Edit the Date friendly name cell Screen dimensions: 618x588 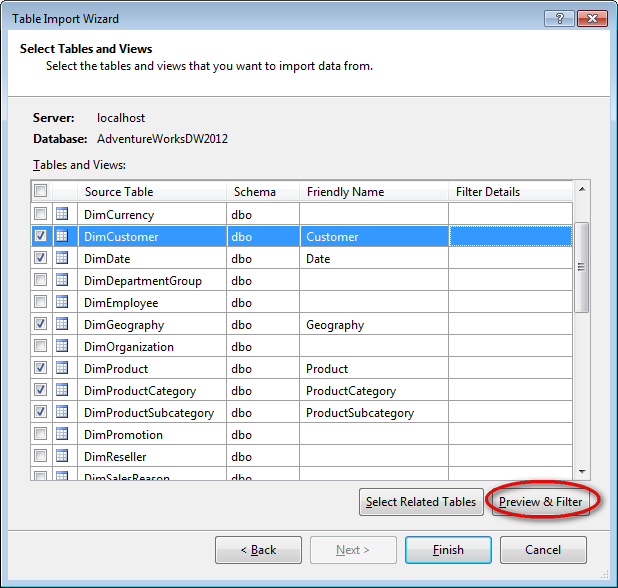[374, 259]
